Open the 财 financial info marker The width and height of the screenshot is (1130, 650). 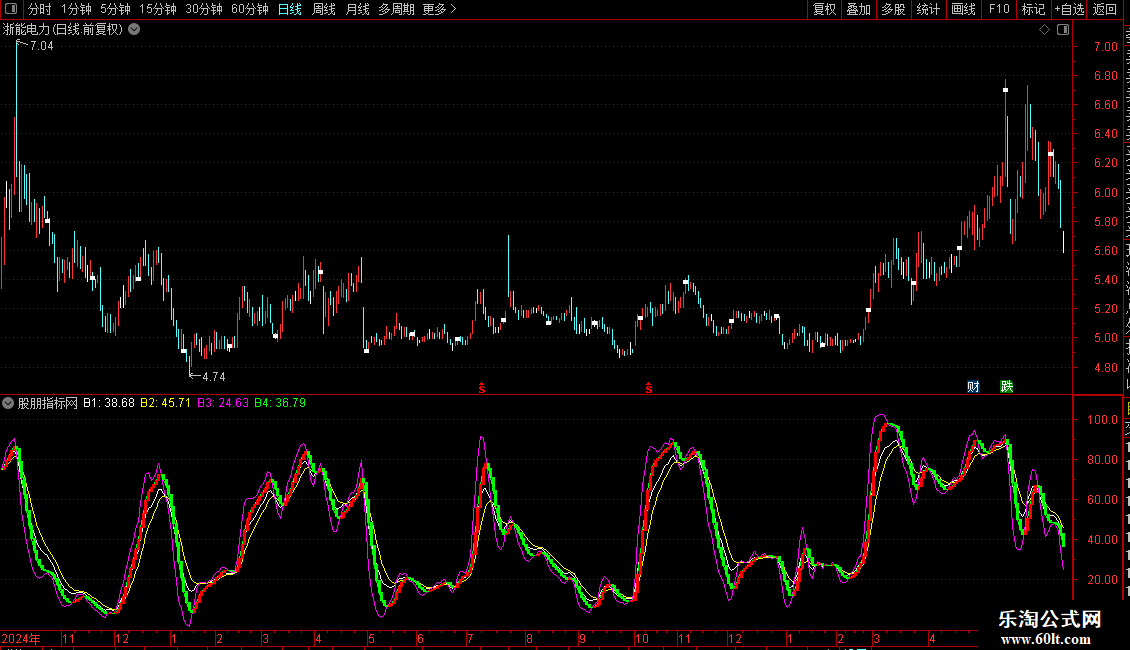(x=973, y=387)
